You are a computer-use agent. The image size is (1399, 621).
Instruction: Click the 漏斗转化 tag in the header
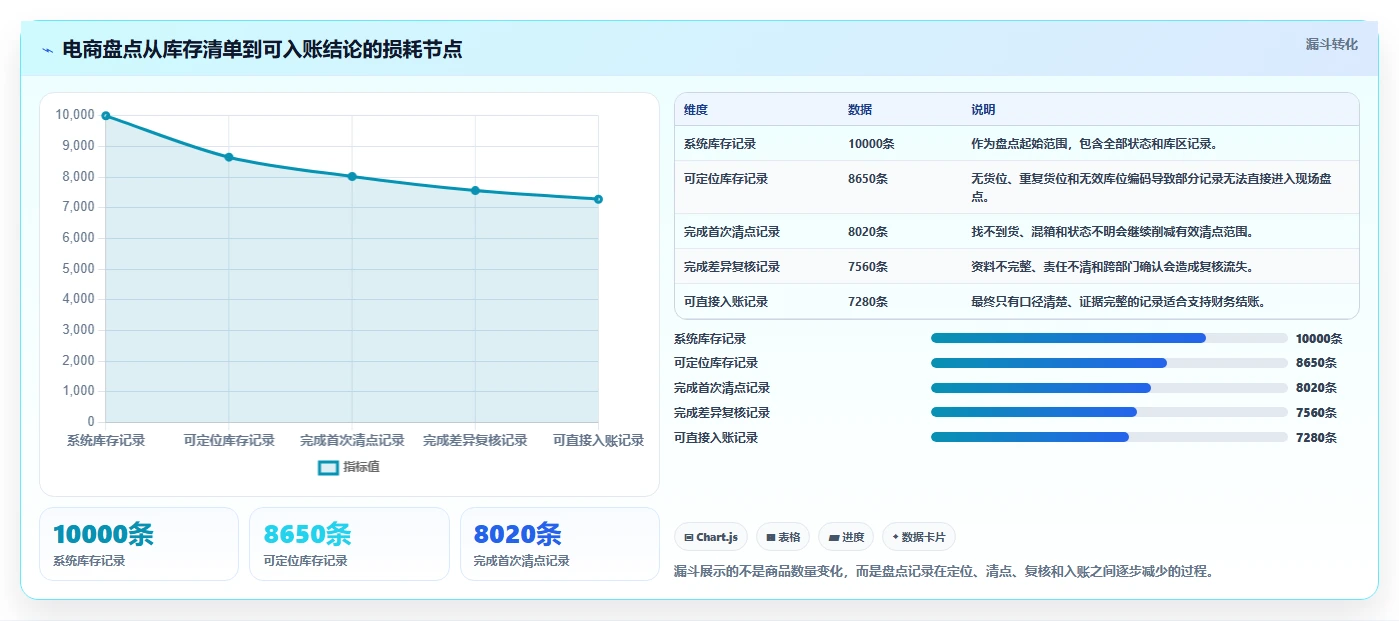pos(1332,45)
